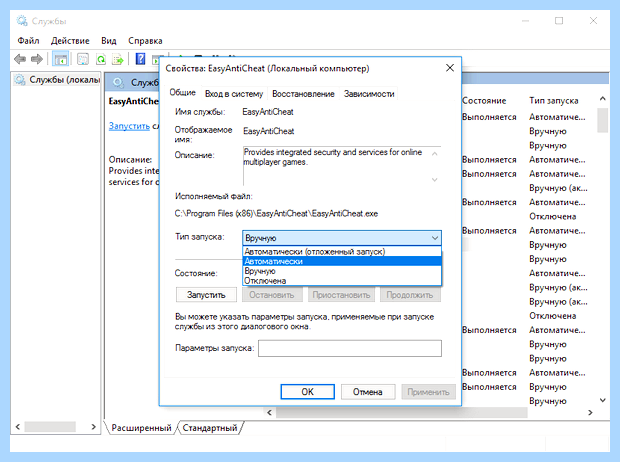
Task: Open the Действие menu
Action: tap(70, 41)
